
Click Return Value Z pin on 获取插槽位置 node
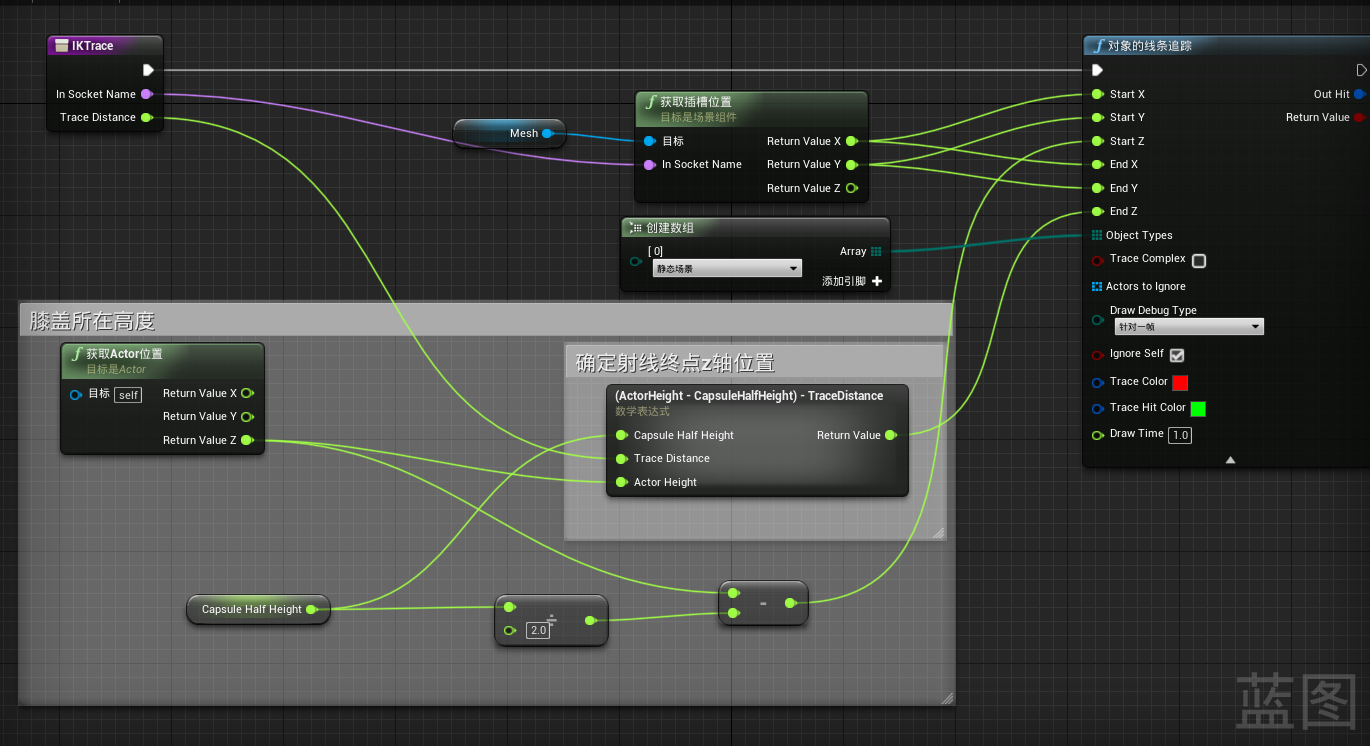click(x=851, y=188)
